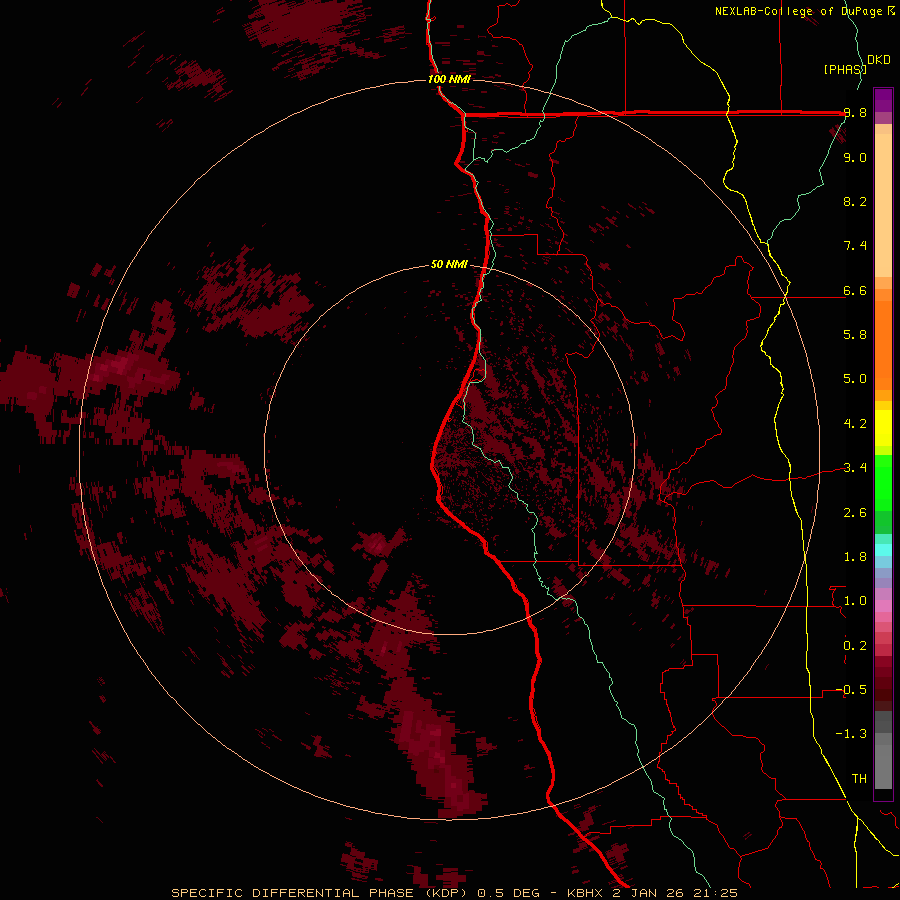The height and width of the screenshot is (900, 900).
Task: Click the 4.2 value on the color scale
Action: pos(855,423)
